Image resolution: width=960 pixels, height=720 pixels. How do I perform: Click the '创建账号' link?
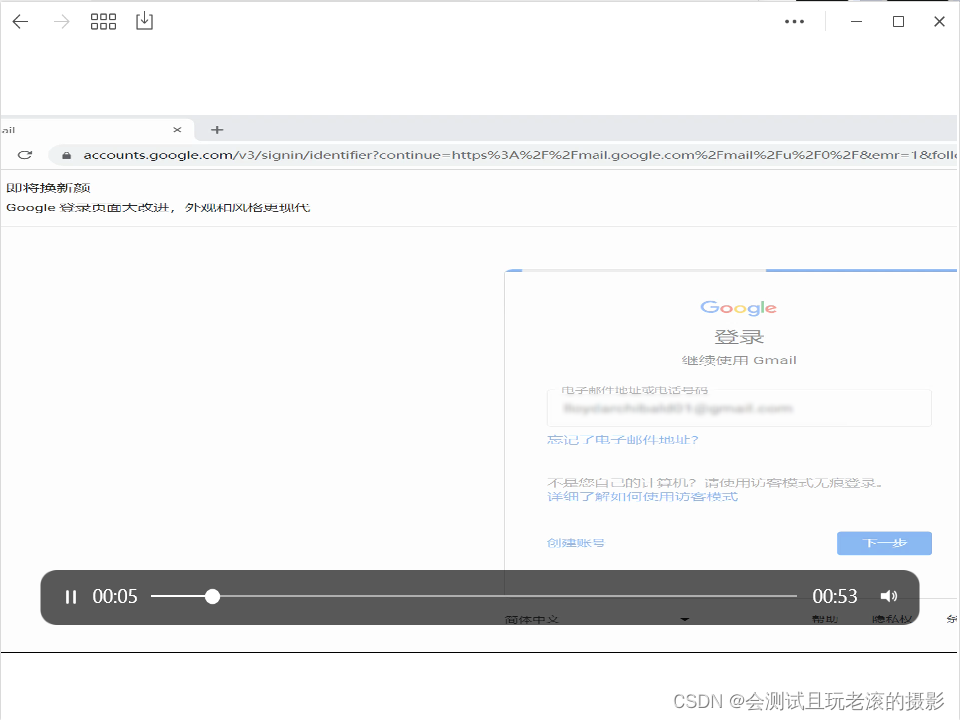click(576, 543)
